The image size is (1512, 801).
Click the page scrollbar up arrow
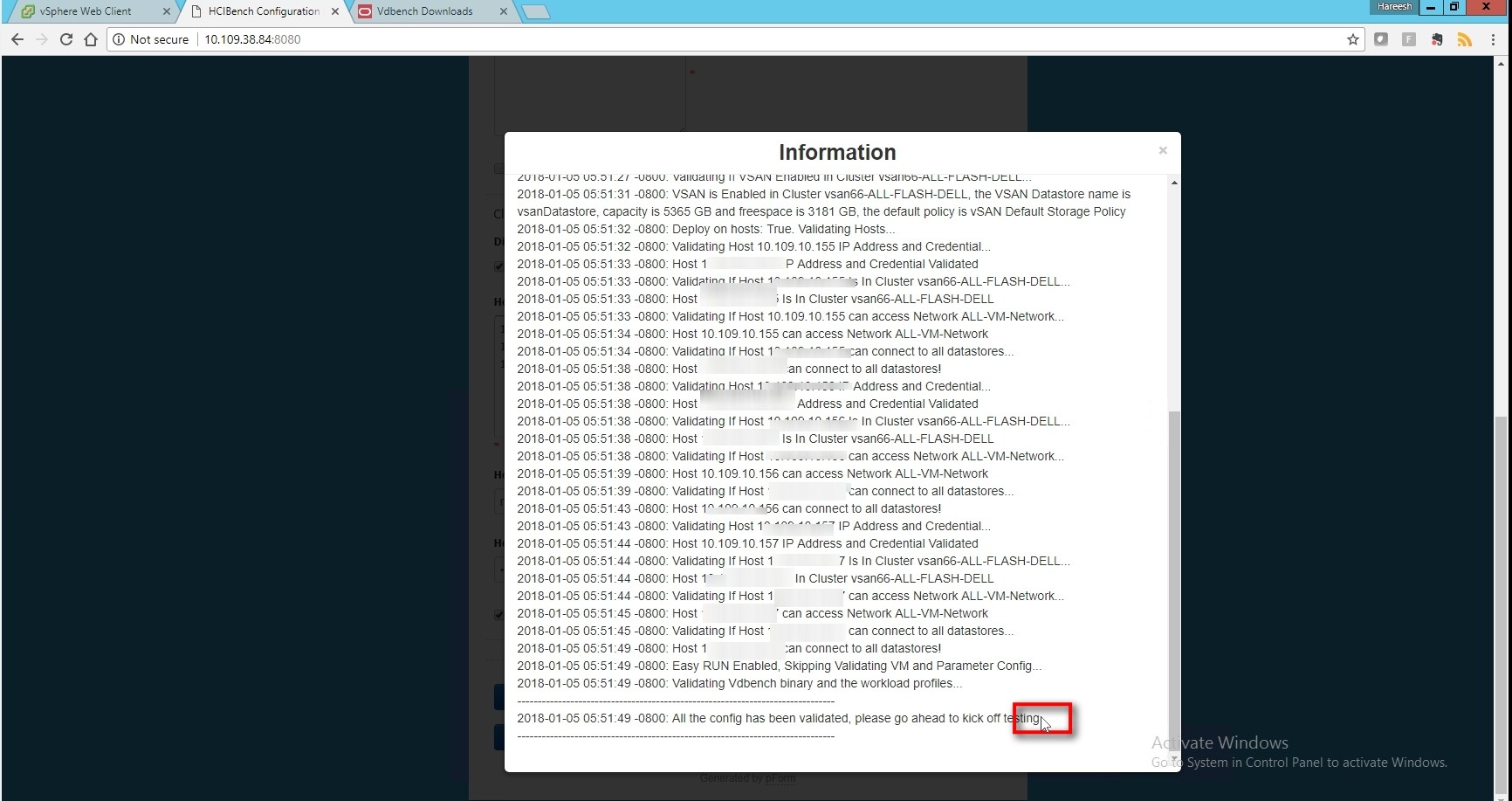(1502, 64)
